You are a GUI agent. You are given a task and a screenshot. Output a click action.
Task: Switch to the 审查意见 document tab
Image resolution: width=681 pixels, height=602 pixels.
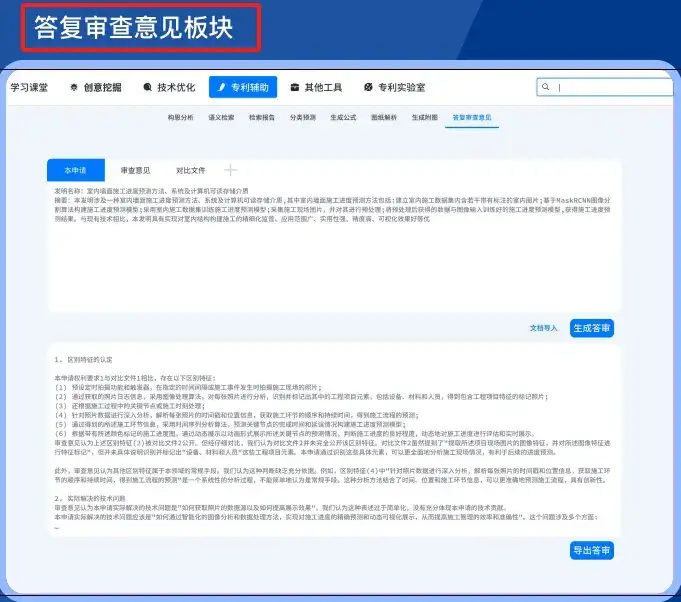(135, 170)
